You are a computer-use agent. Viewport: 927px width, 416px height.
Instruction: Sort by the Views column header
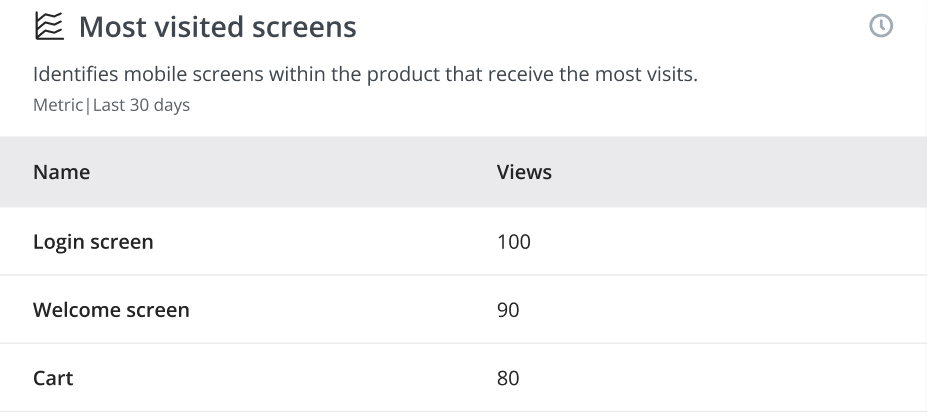[524, 172]
